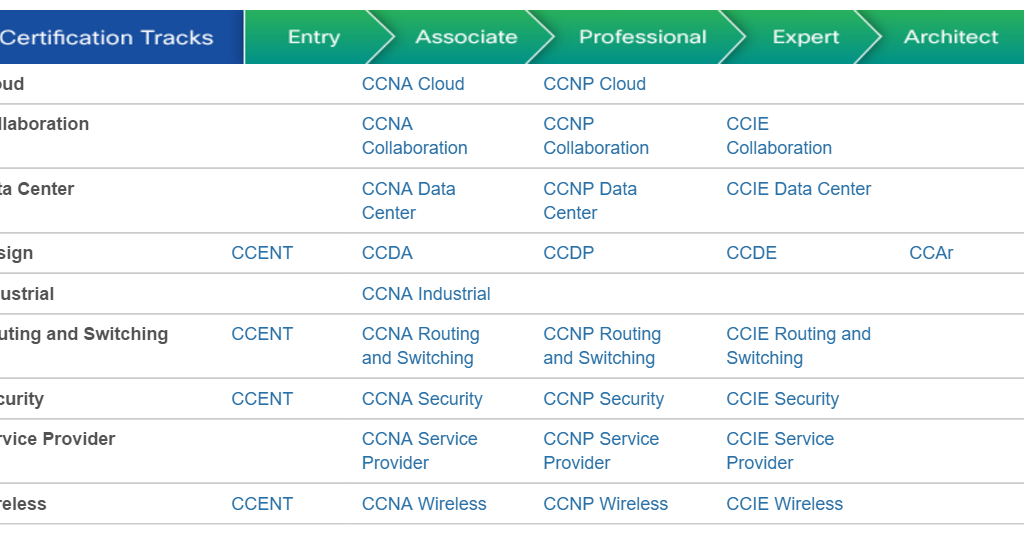Viewport: 1033px width, 542px height.
Task: Click the Entry level header
Action: pyautogui.click(x=314, y=37)
